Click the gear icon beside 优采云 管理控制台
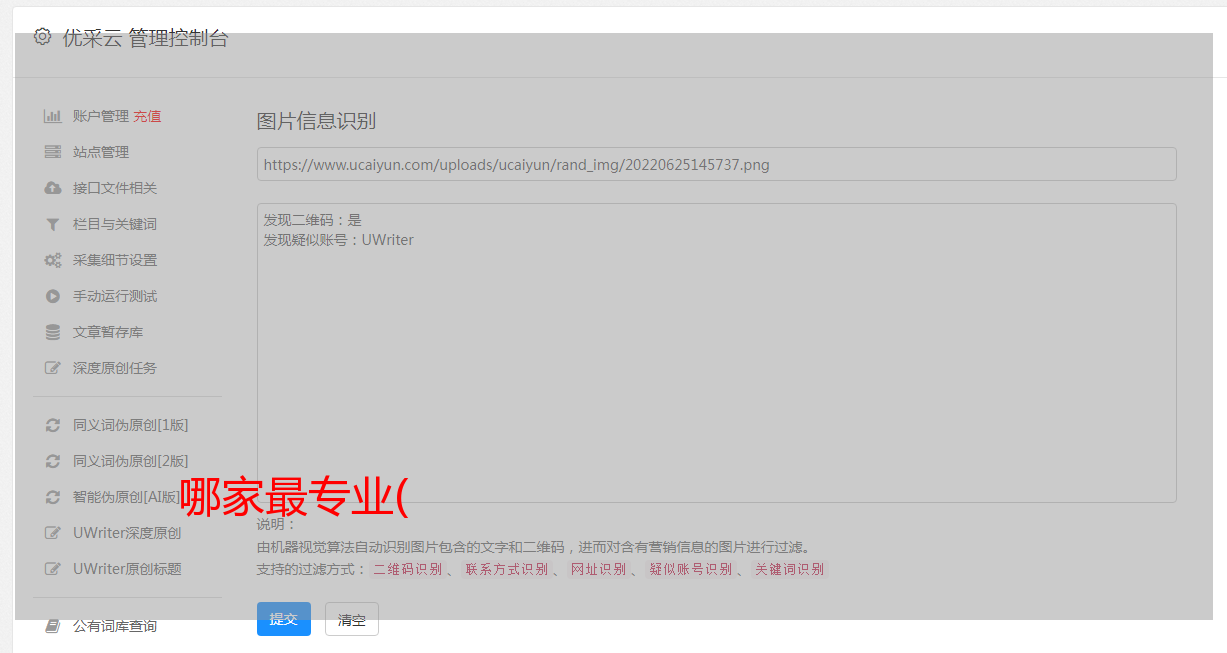Screen dimensions: 1227x653 click(x=42, y=37)
